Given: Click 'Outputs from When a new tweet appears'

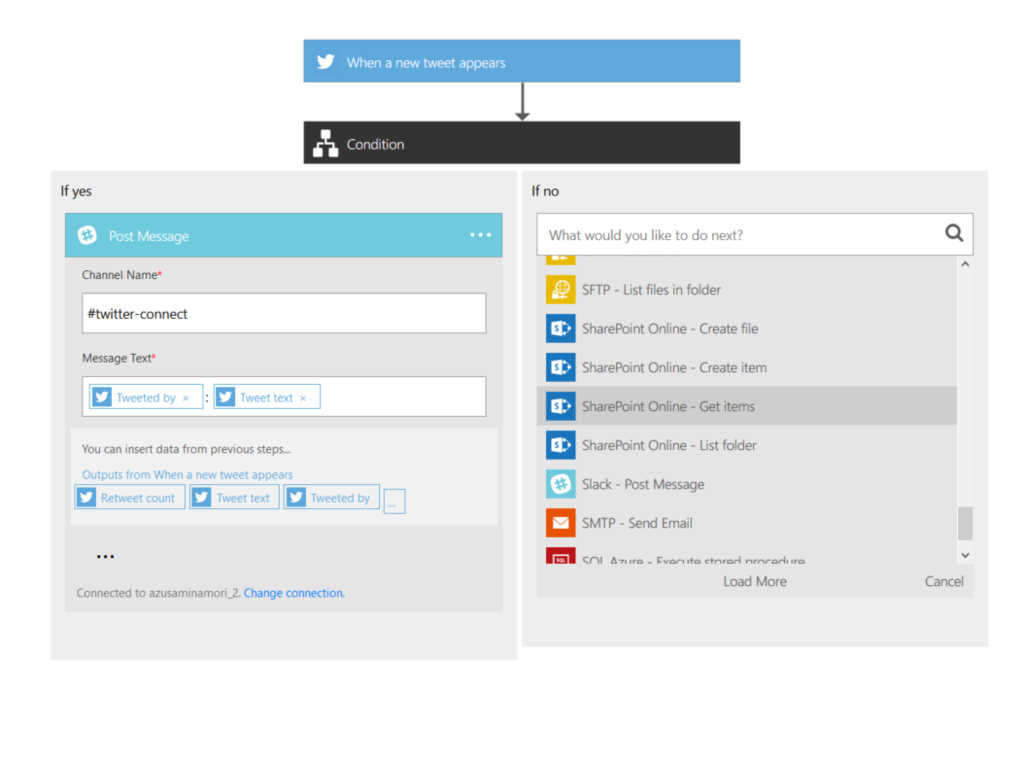Looking at the screenshot, I should (187, 475).
